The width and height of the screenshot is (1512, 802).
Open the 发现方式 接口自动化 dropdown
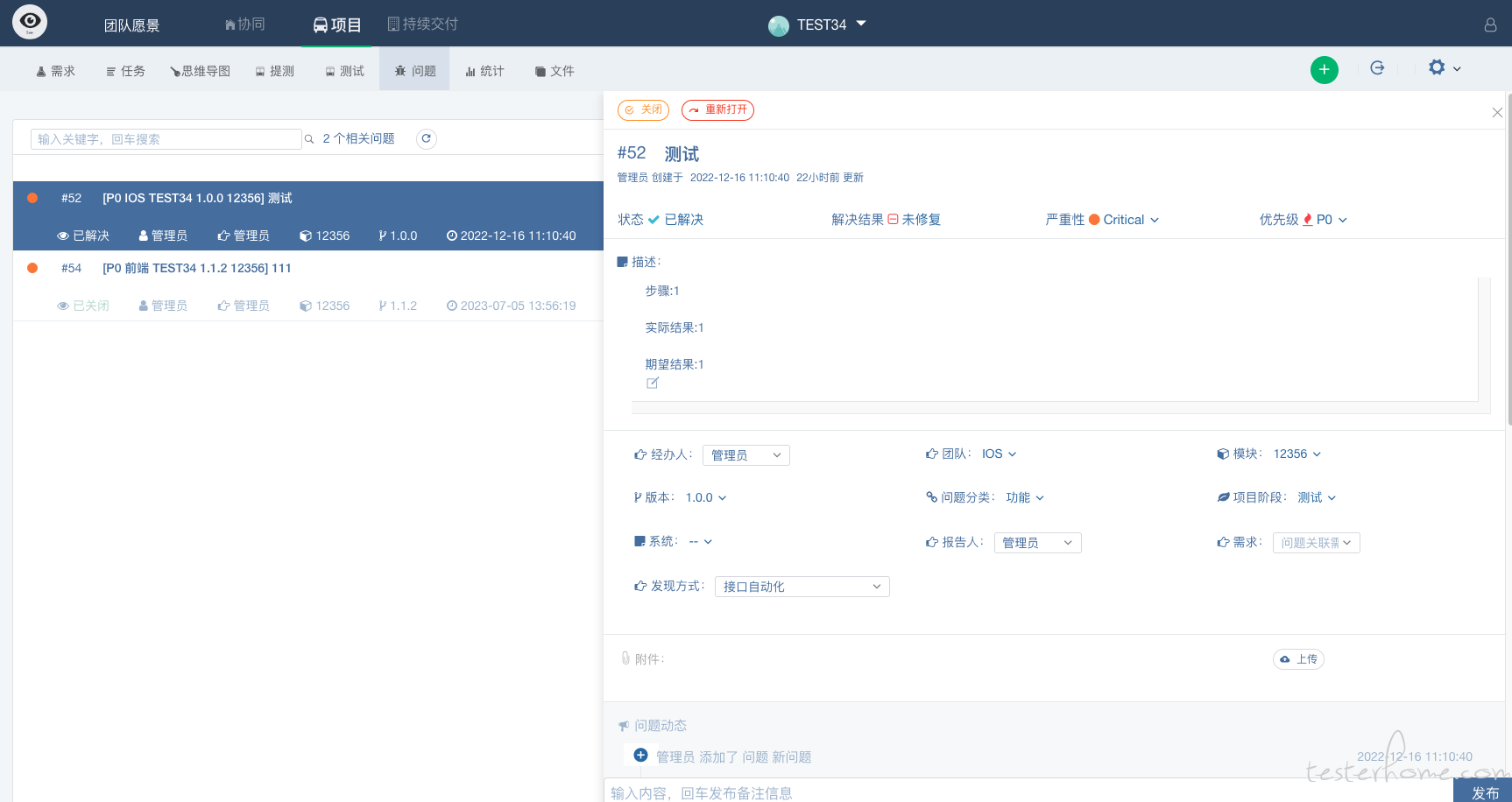pos(802,587)
